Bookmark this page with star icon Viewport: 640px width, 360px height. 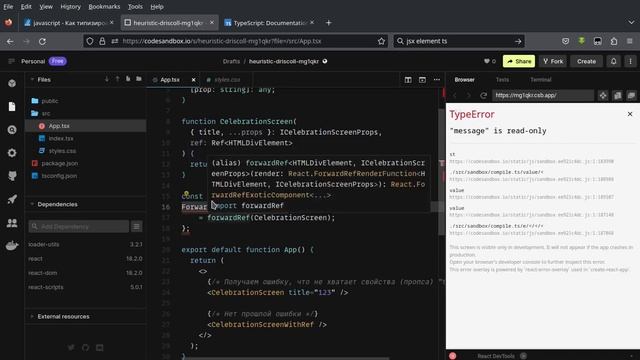tap(381, 41)
